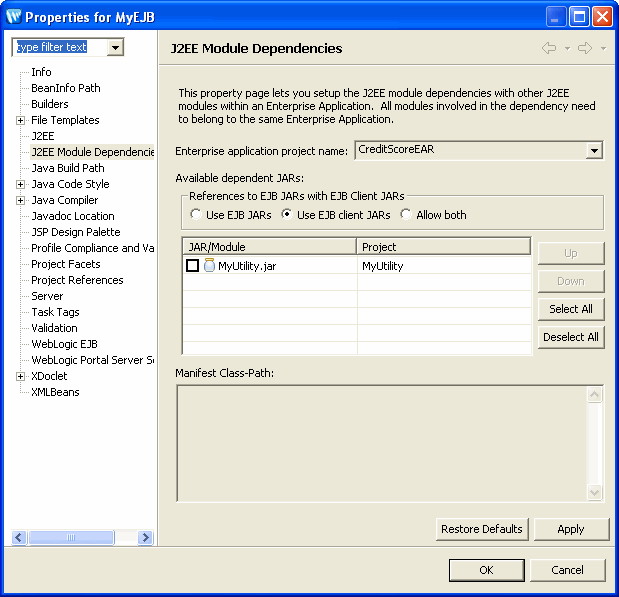
Task: Select Task Tags in the tree
Action: click(55, 312)
